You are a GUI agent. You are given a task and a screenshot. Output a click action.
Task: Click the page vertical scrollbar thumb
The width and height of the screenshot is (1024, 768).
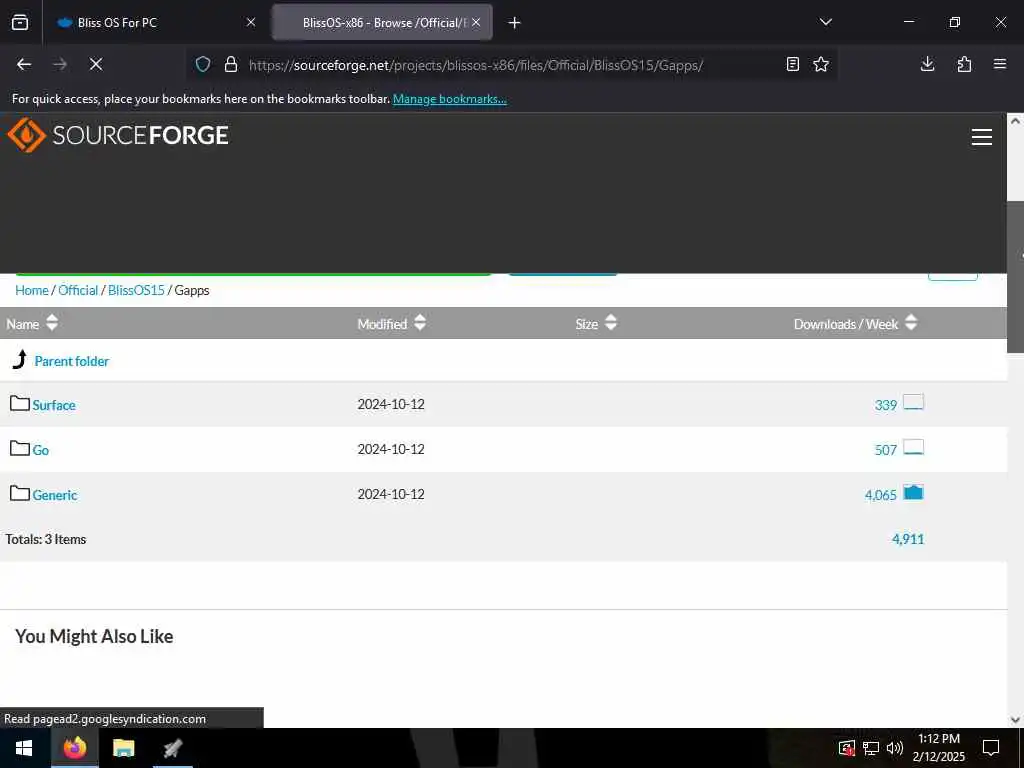tap(1016, 277)
